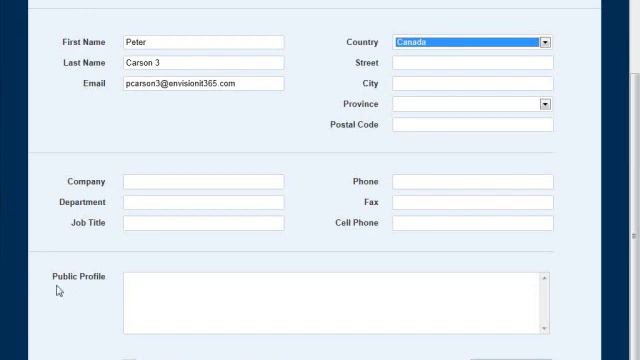Image resolution: width=640 pixels, height=360 pixels.
Task: Click the Public Profile label
Action: [x=79, y=277]
